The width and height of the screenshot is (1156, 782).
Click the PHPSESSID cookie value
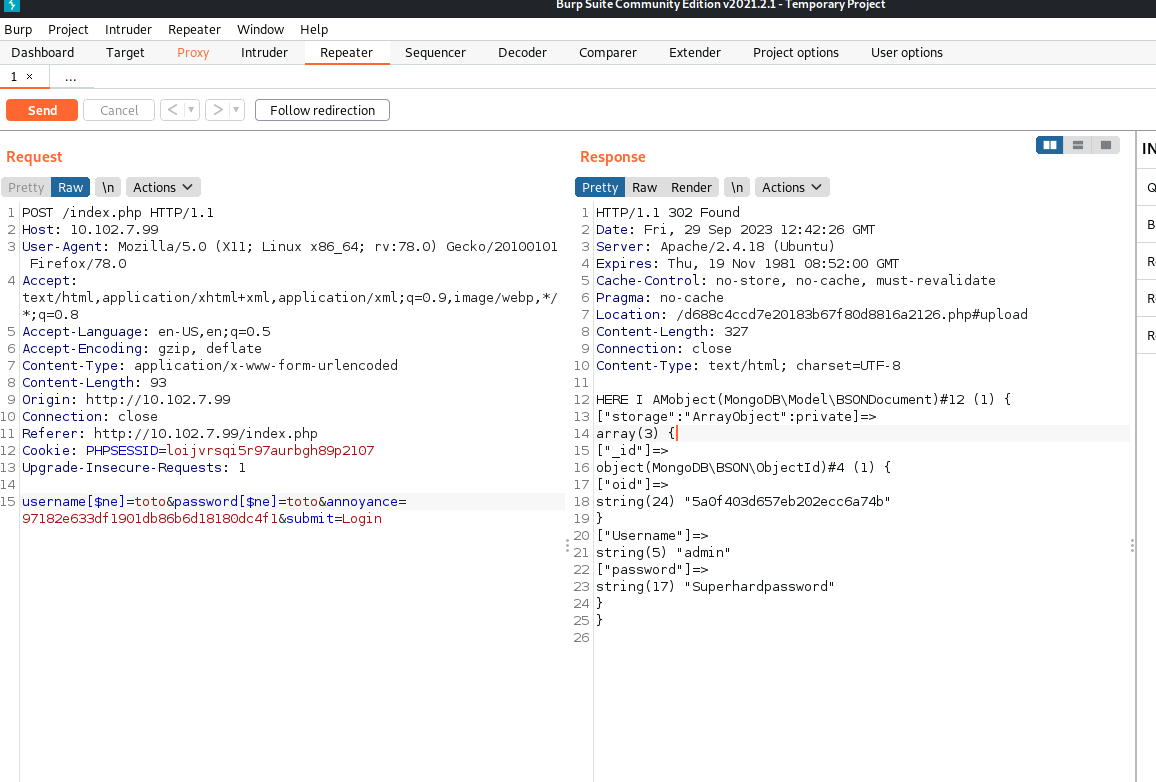271,450
